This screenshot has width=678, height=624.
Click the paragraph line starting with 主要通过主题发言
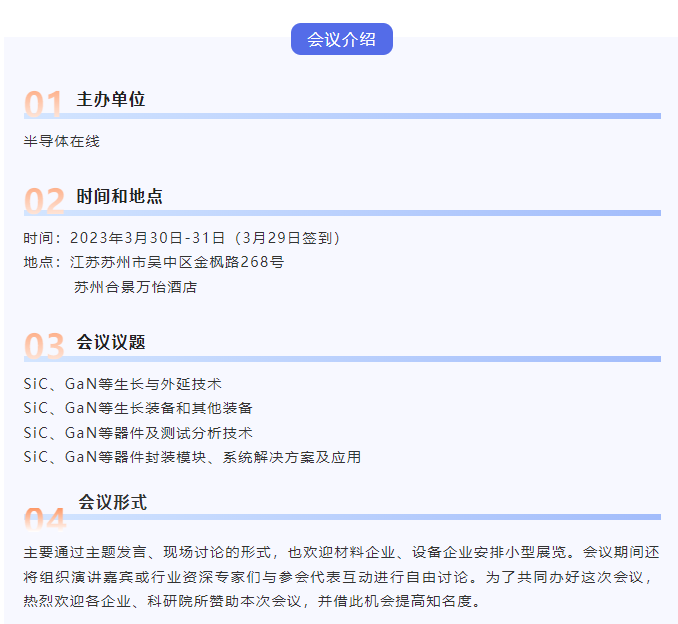coord(341,552)
